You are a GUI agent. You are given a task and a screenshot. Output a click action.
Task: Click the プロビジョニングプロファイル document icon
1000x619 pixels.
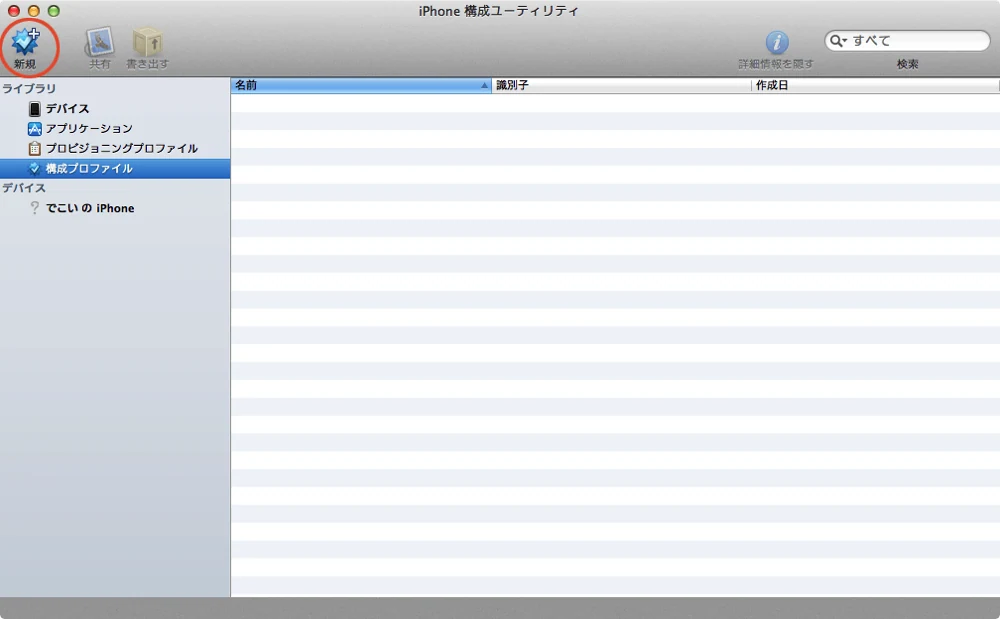tap(34, 149)
